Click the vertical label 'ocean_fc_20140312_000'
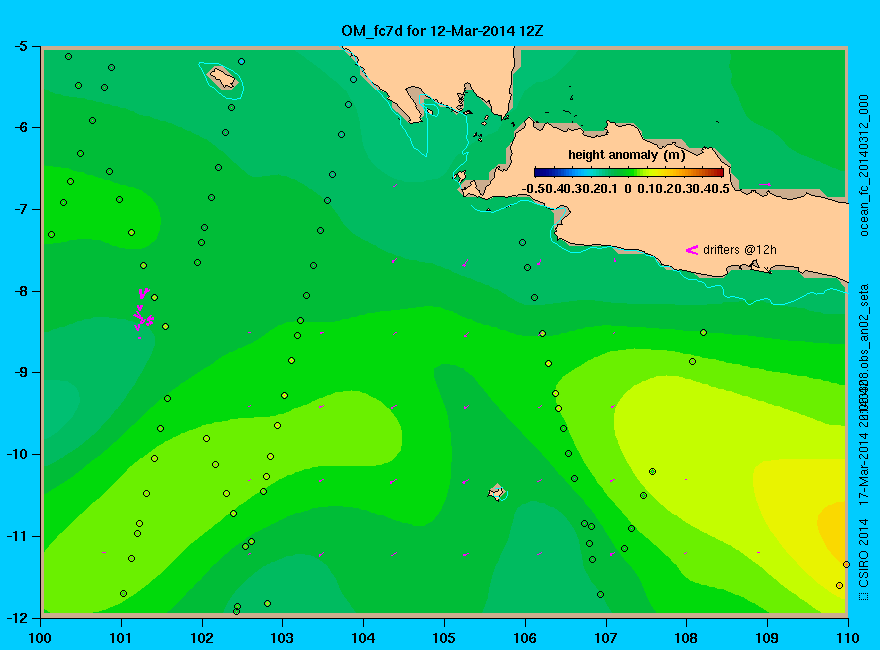The height and width of the screenshot is (650, 880). (863, 166)
